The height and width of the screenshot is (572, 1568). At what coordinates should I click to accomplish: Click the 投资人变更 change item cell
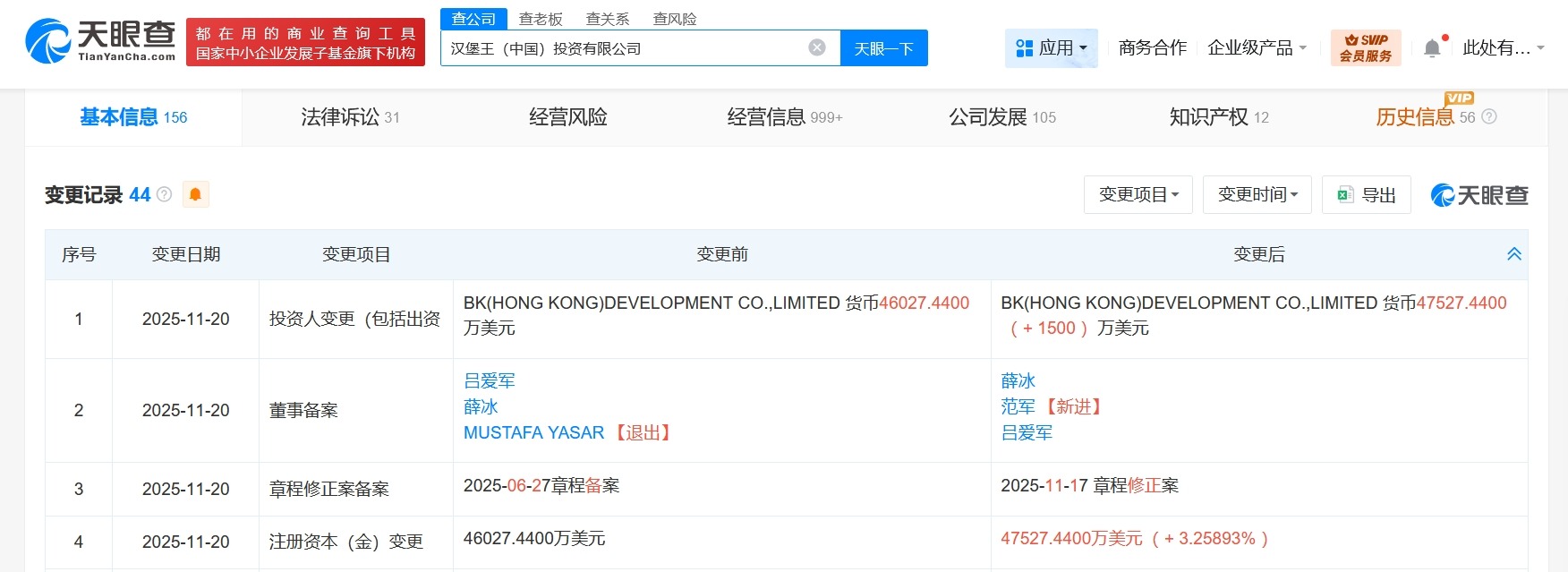point(356,319)
